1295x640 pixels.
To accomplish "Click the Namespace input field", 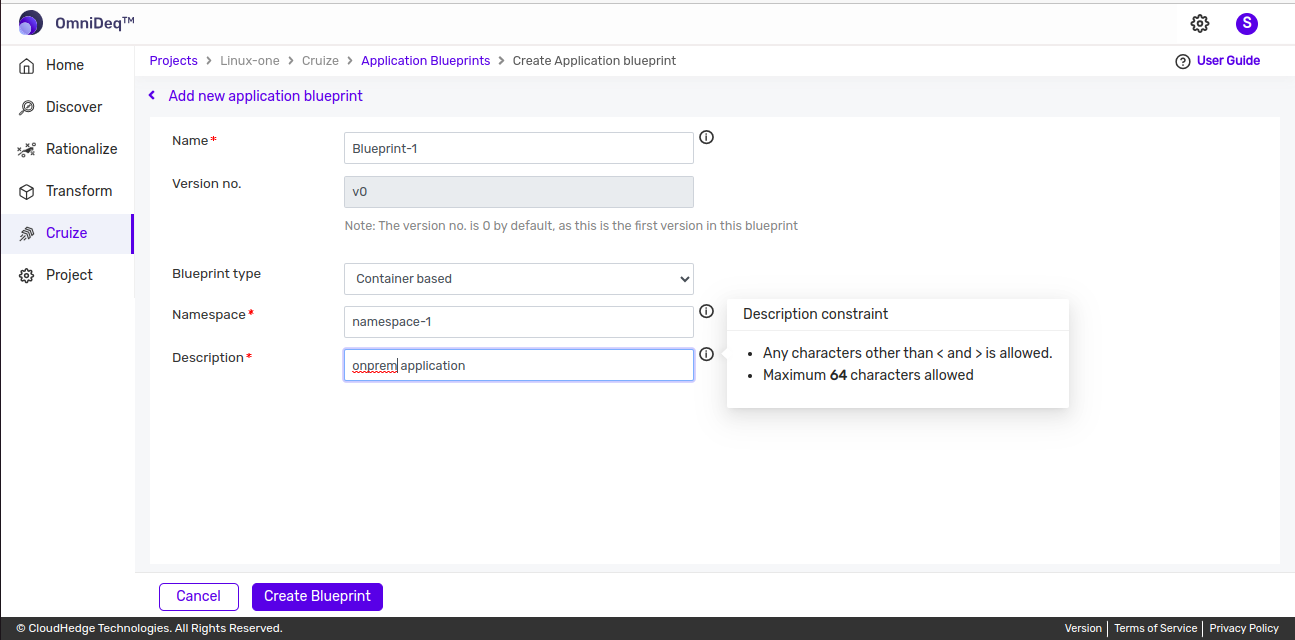I will pos(519,322).
